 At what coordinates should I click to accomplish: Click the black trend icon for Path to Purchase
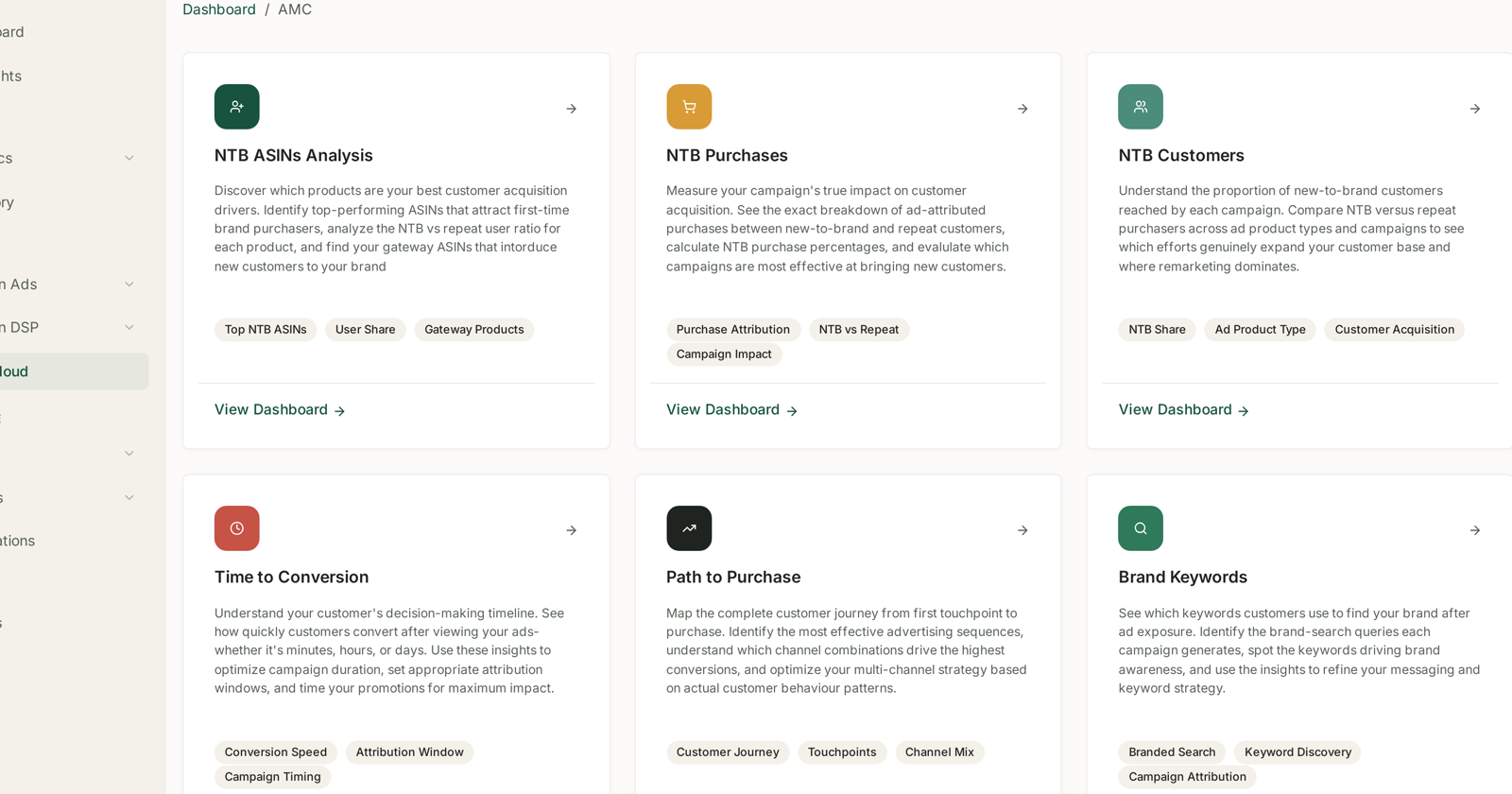[x=689, y=528]
